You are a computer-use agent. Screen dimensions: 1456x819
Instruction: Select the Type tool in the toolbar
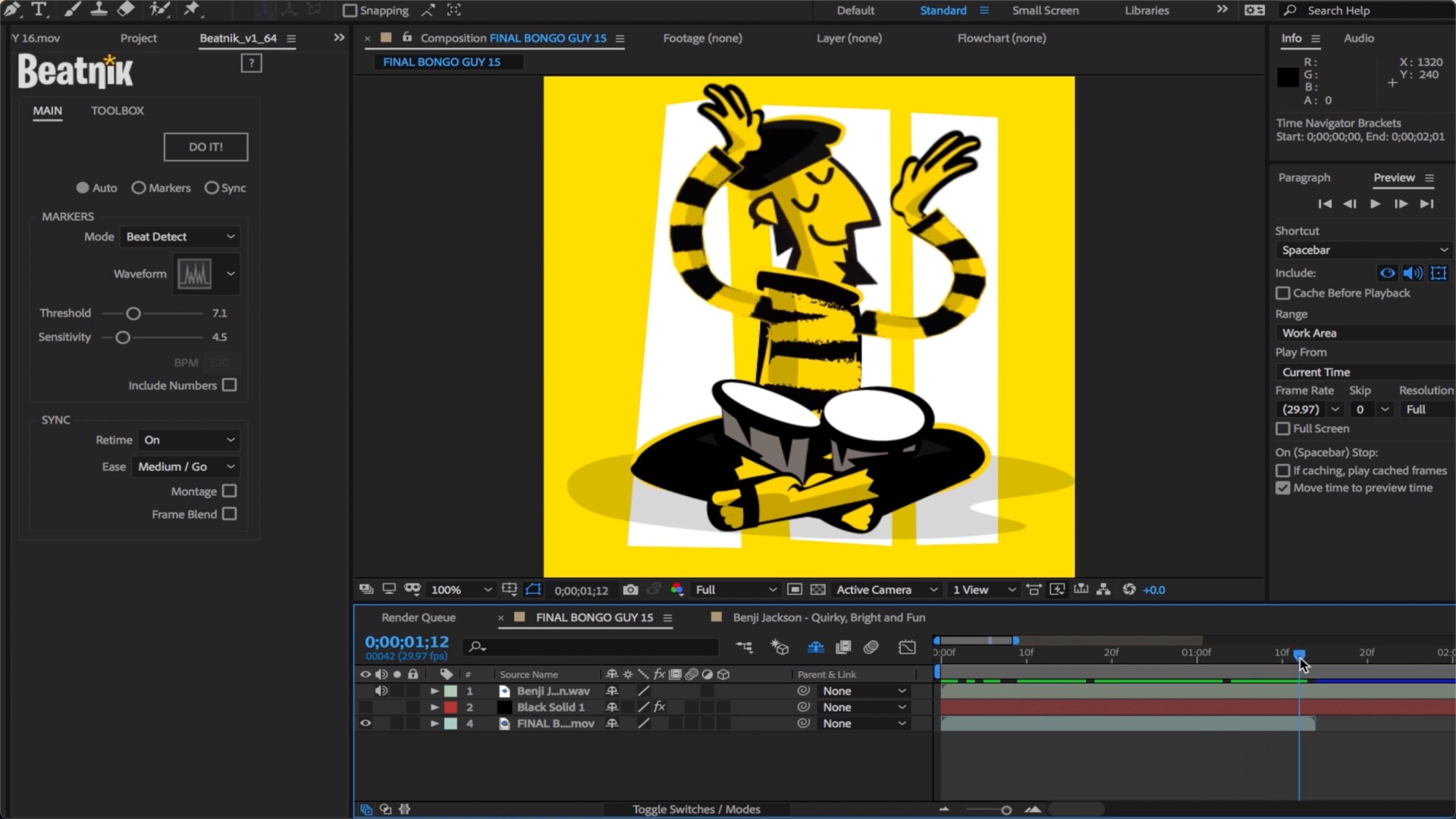(39, 10)
